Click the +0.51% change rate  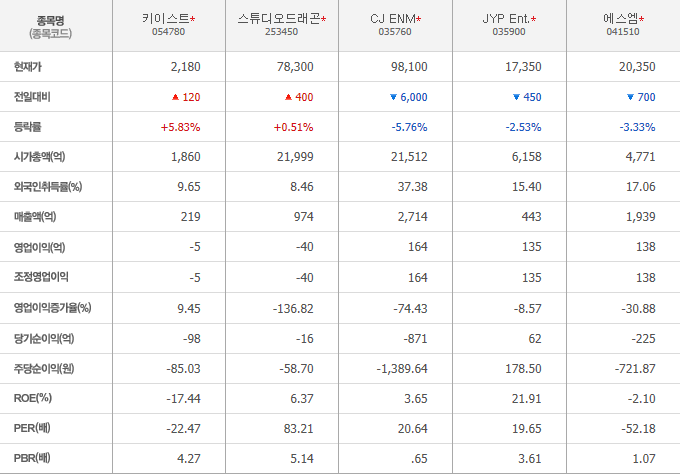pos(294,127)
